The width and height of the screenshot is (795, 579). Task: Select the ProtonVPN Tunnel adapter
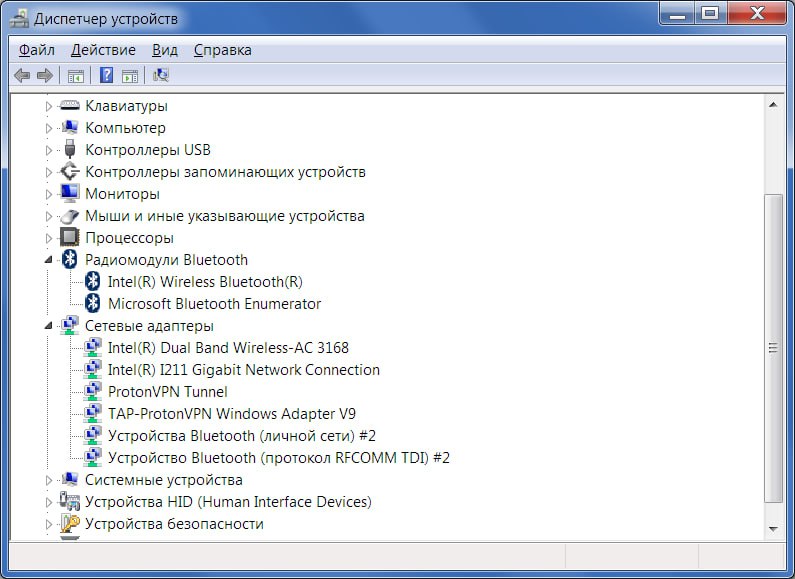167,392
